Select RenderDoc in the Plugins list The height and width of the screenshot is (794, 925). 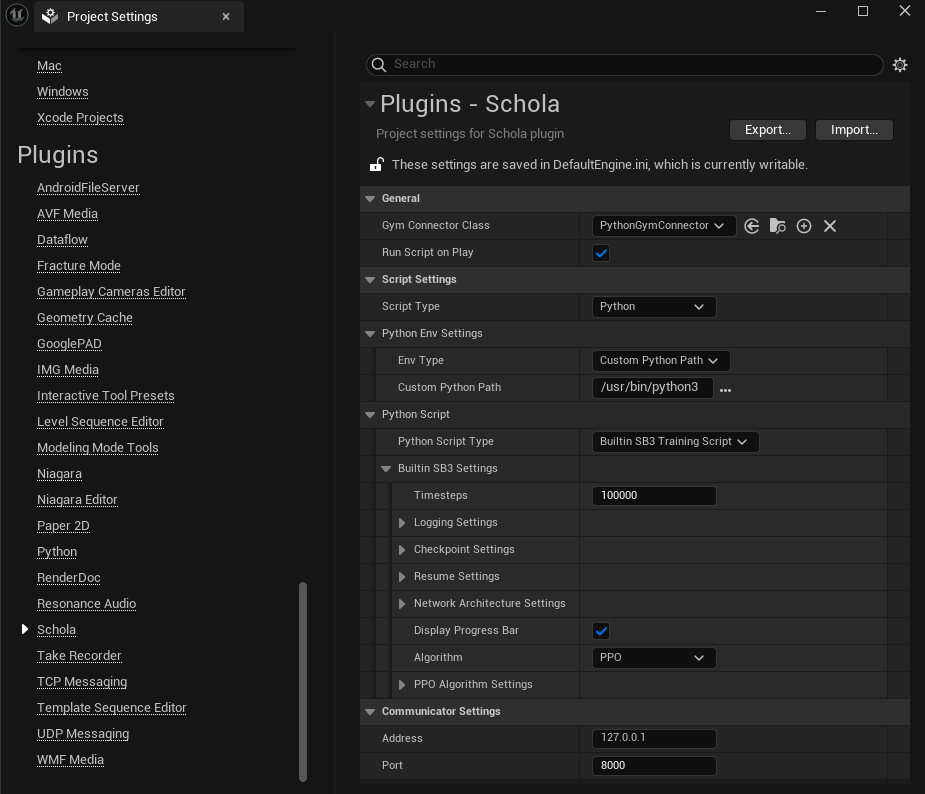(x=69, y=578)
